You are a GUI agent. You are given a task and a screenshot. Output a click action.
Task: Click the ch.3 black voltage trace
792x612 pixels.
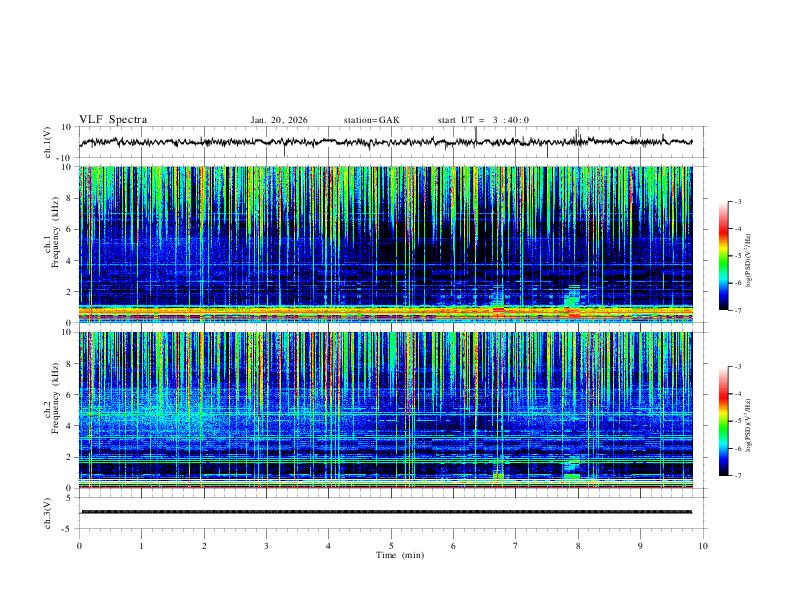pyautogui.click(x=385, y=512)
